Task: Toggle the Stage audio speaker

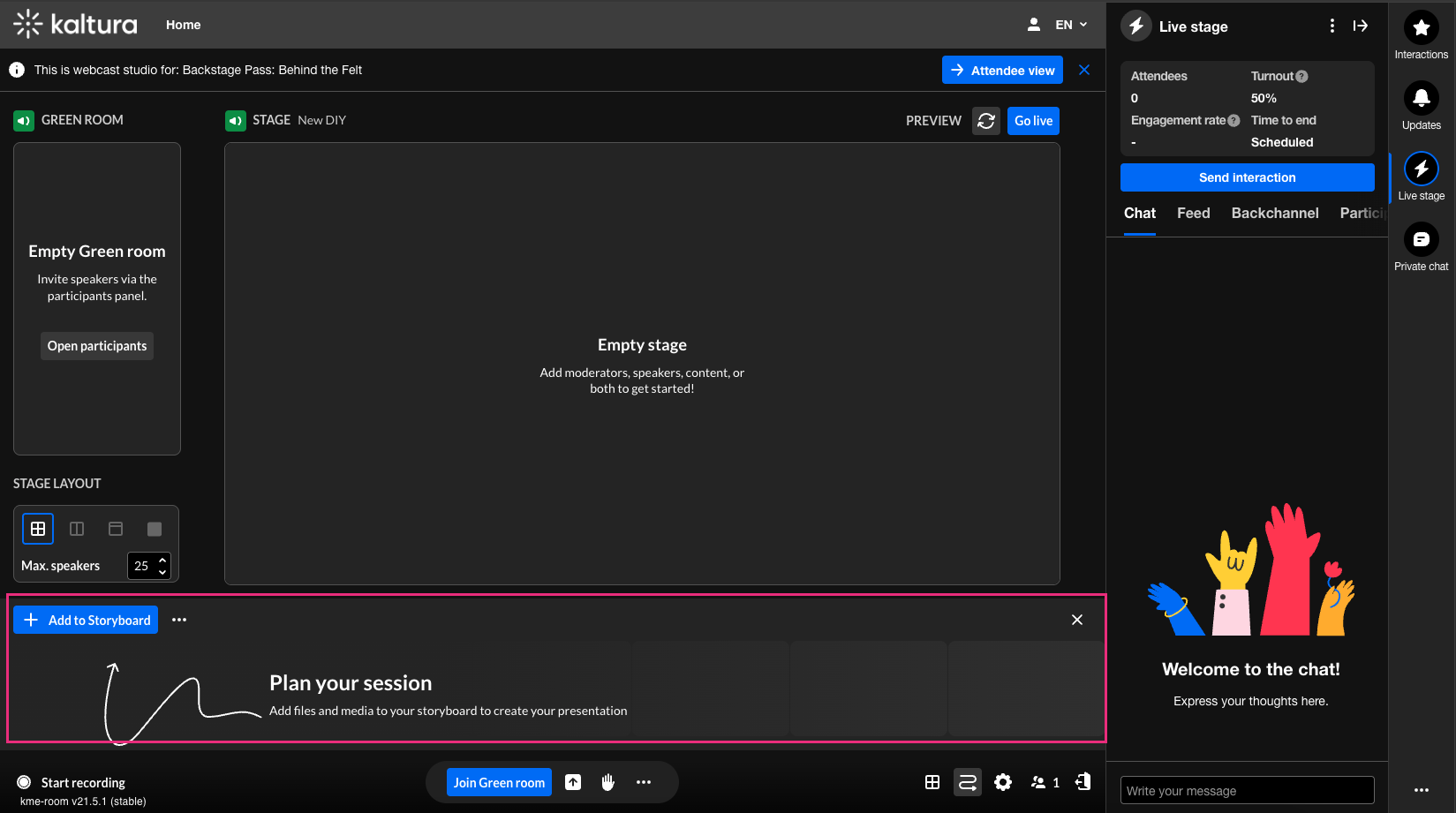Action: 236,120
